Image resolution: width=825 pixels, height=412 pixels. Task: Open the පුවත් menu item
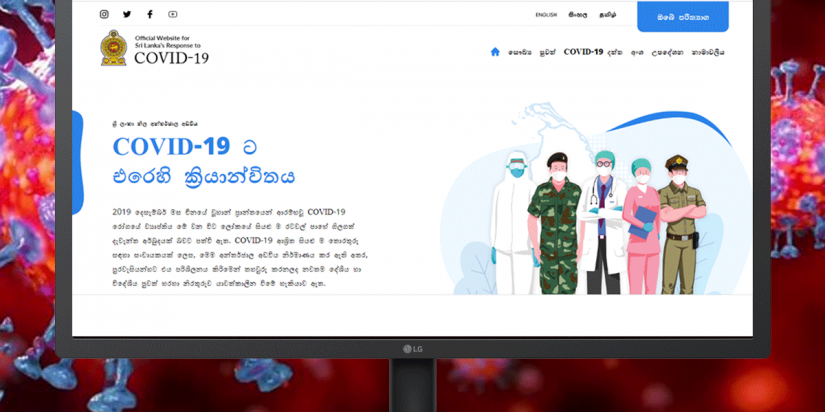coord(546,52)
